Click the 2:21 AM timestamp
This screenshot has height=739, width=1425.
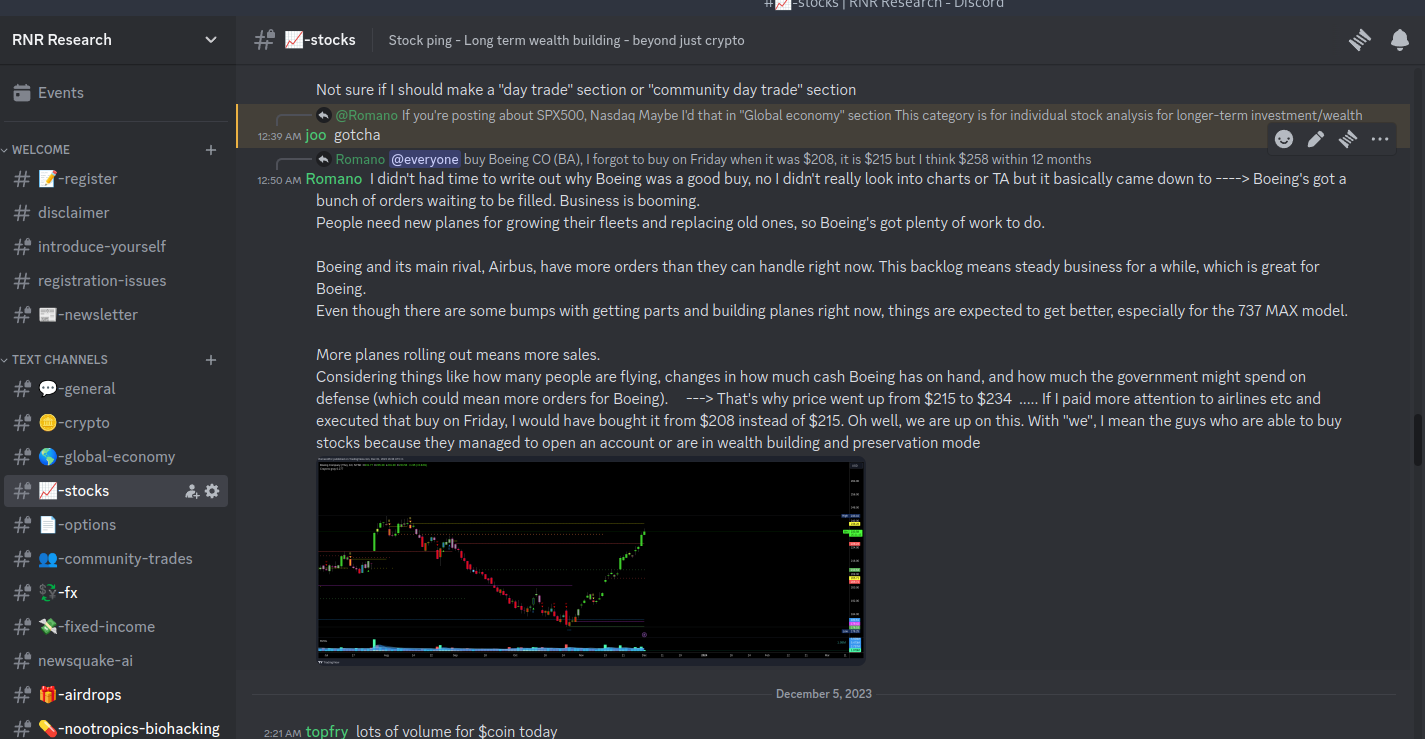282,733
